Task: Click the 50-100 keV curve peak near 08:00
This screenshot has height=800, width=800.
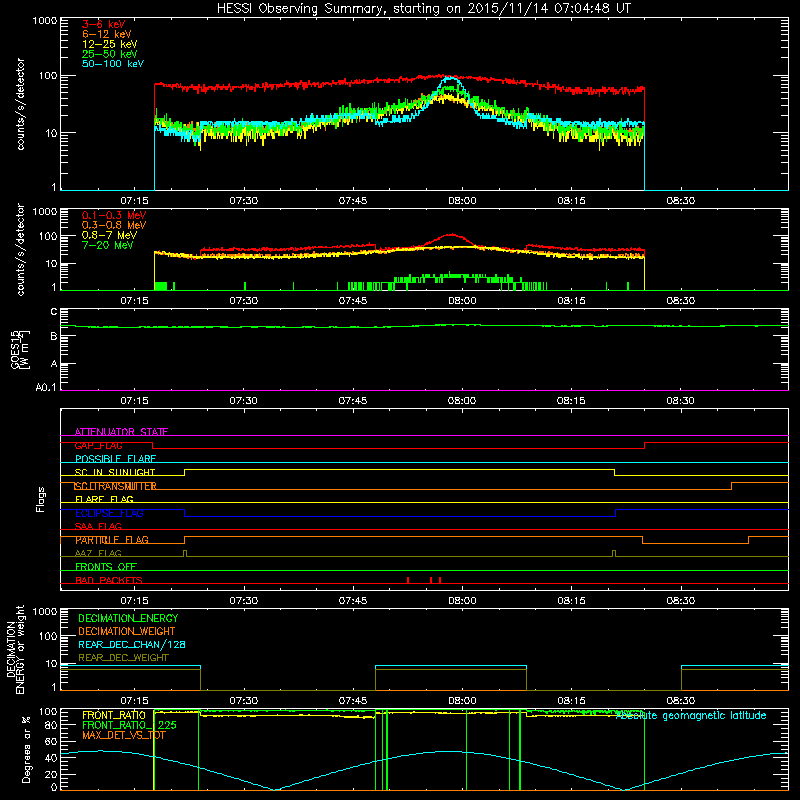Action: point(450,78)
